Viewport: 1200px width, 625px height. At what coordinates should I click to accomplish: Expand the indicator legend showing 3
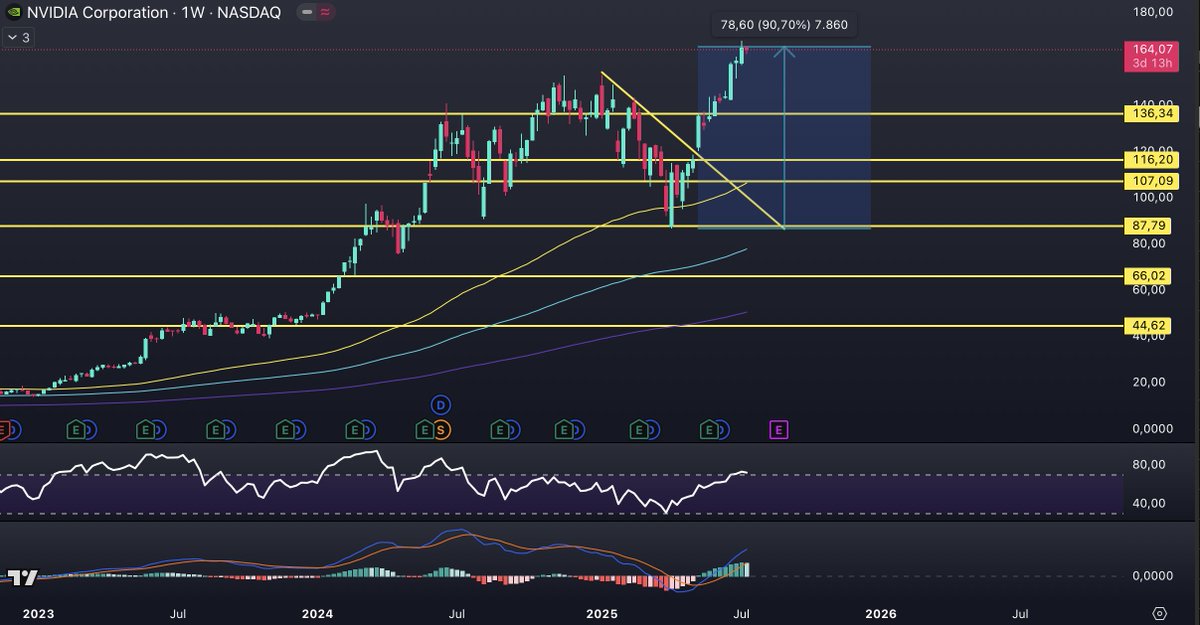(x=20, y=37)
